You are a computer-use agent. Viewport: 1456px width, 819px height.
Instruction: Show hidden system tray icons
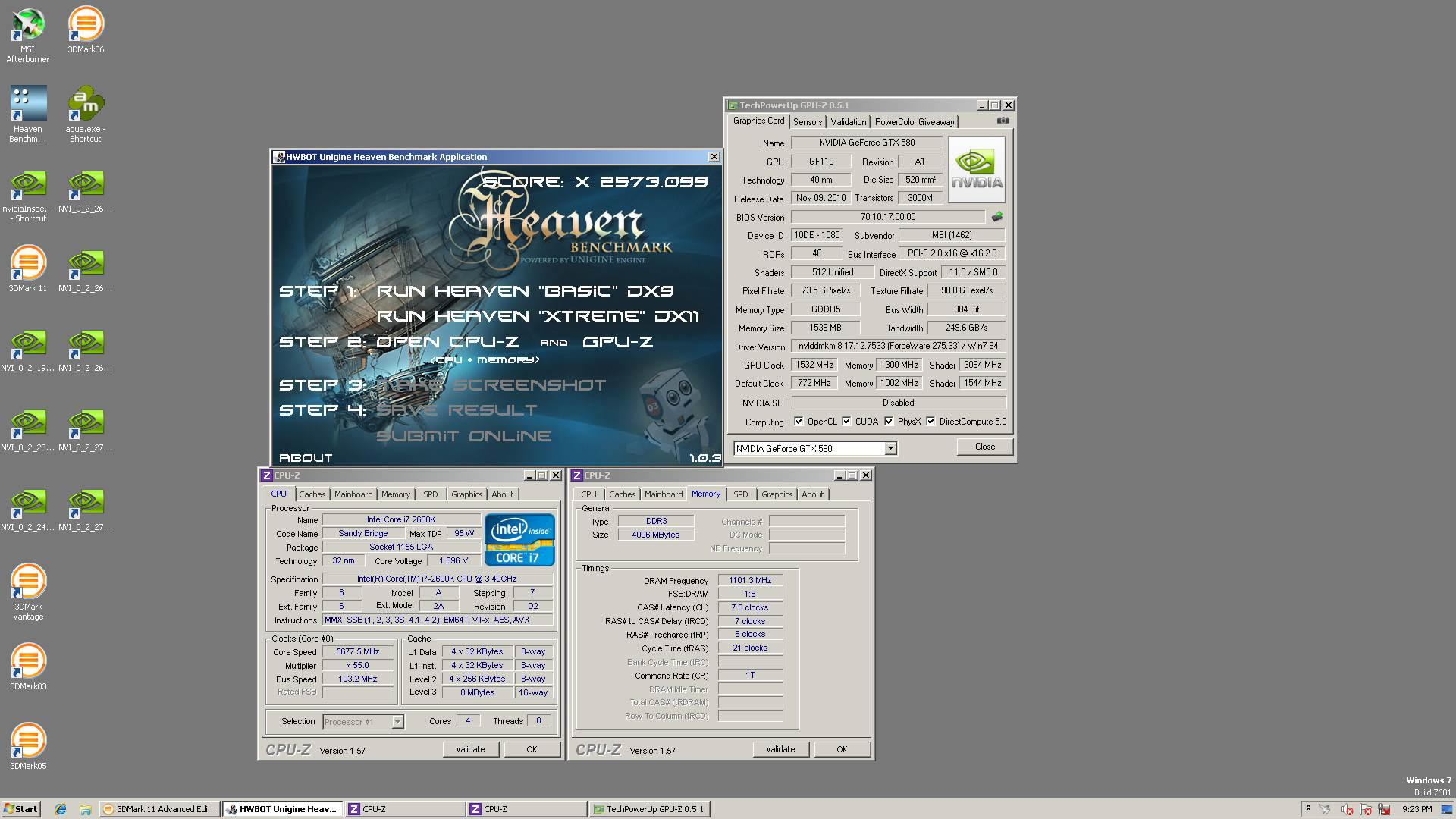1307,809
